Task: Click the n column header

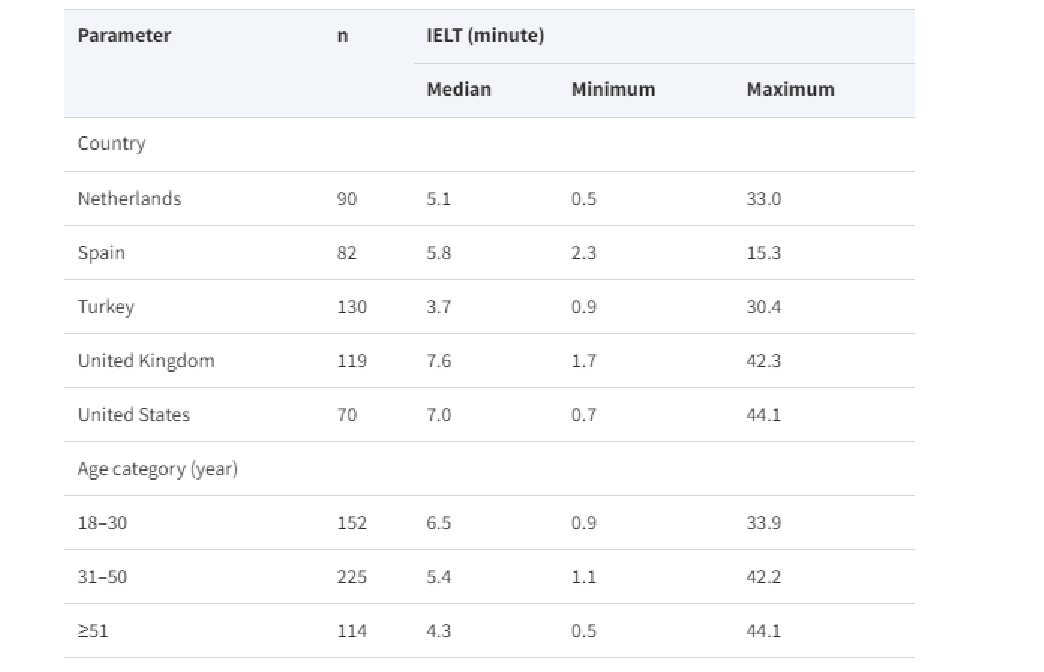Action: click(343, 36)
